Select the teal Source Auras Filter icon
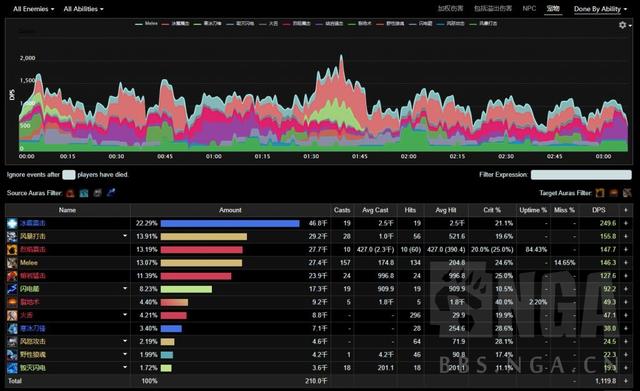 click(x=84, y=193)
